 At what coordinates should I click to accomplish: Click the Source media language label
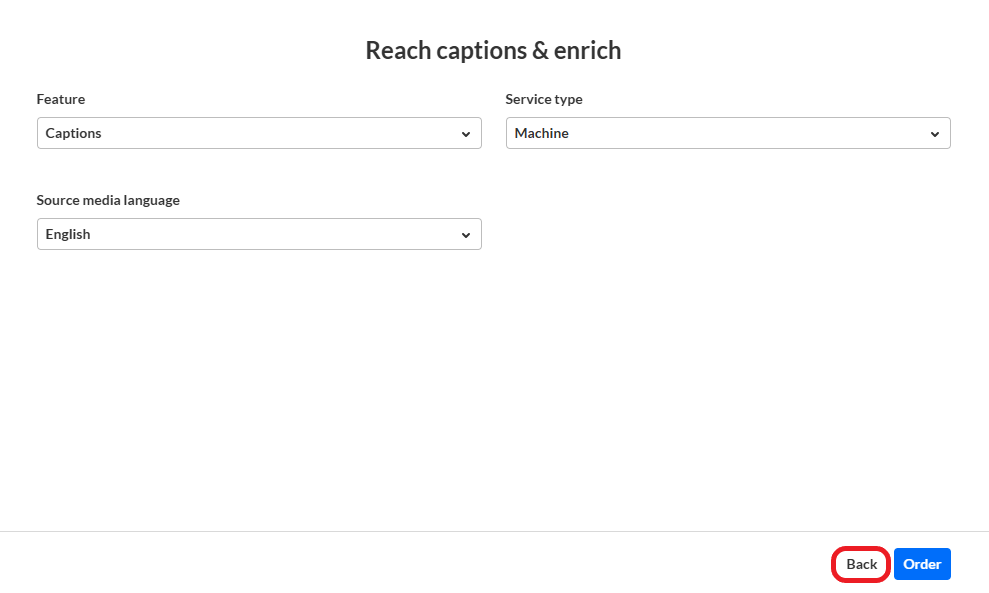click(x=108, y=200)
